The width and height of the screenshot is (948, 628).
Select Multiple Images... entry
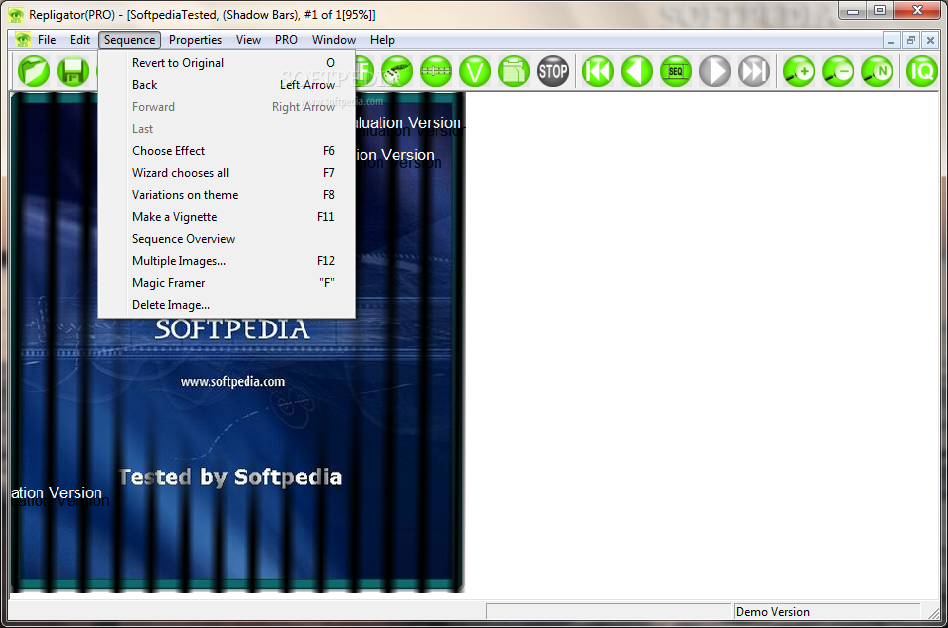(x=227, y=261)
